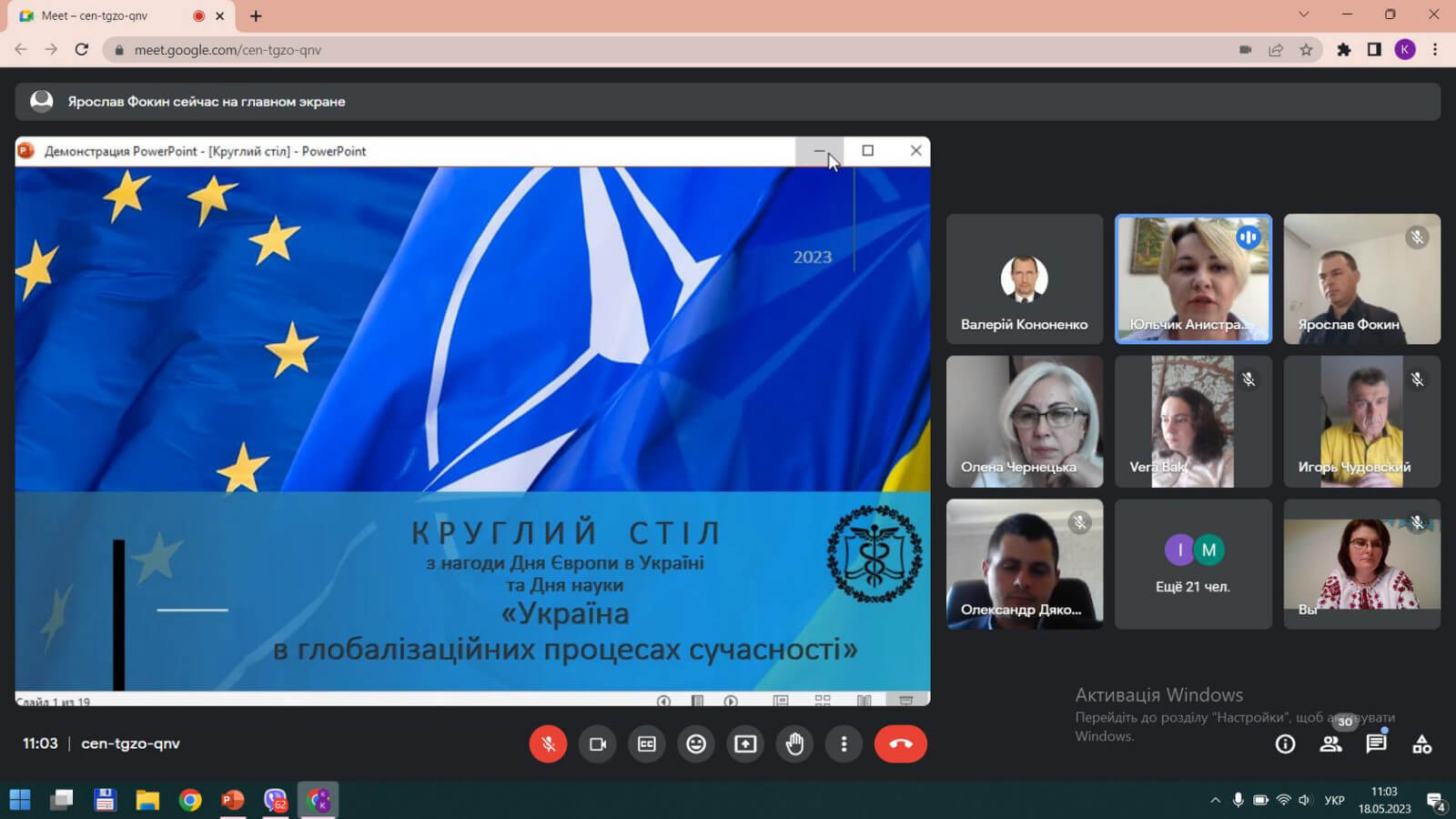This screenshot has width=1456, height=819.
Task: Switch input language УКР
Action: click(x=1334, y=801)
